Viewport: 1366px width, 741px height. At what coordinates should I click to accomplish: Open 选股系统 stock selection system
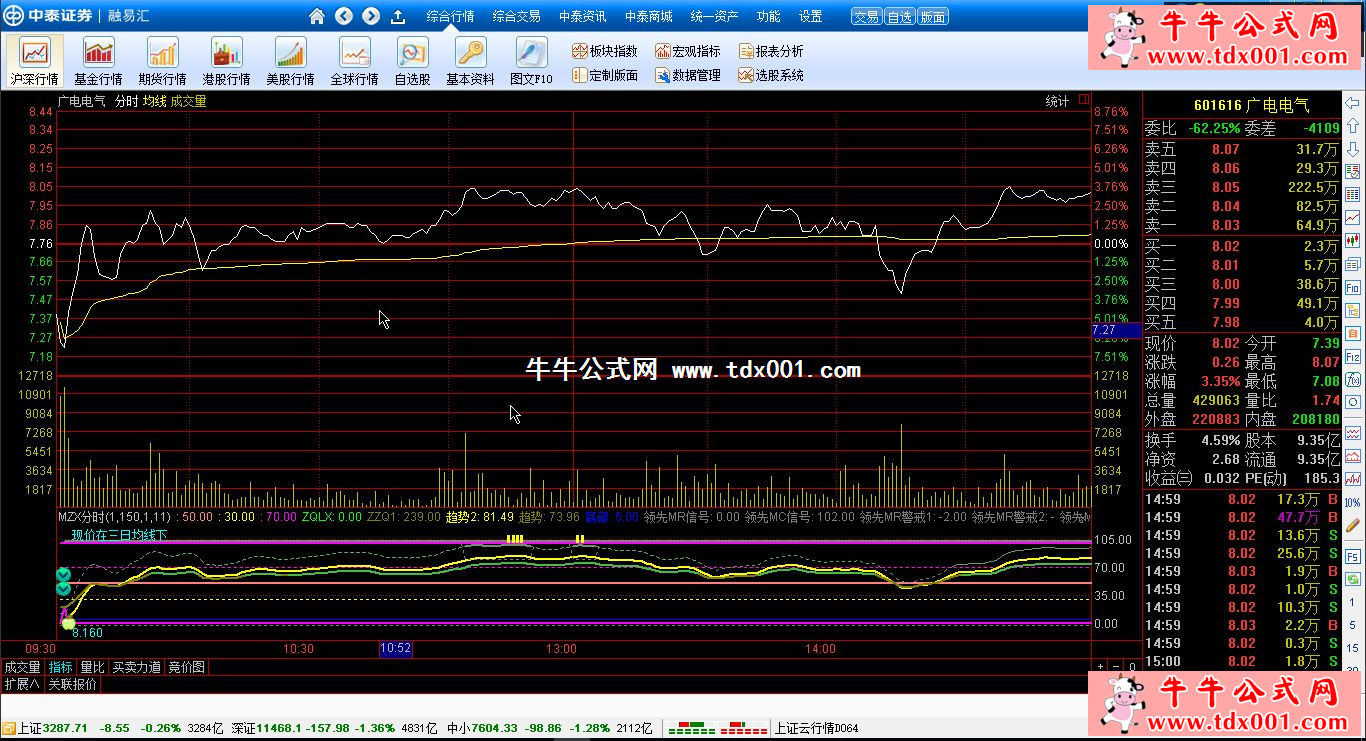(x=771, y=75)
